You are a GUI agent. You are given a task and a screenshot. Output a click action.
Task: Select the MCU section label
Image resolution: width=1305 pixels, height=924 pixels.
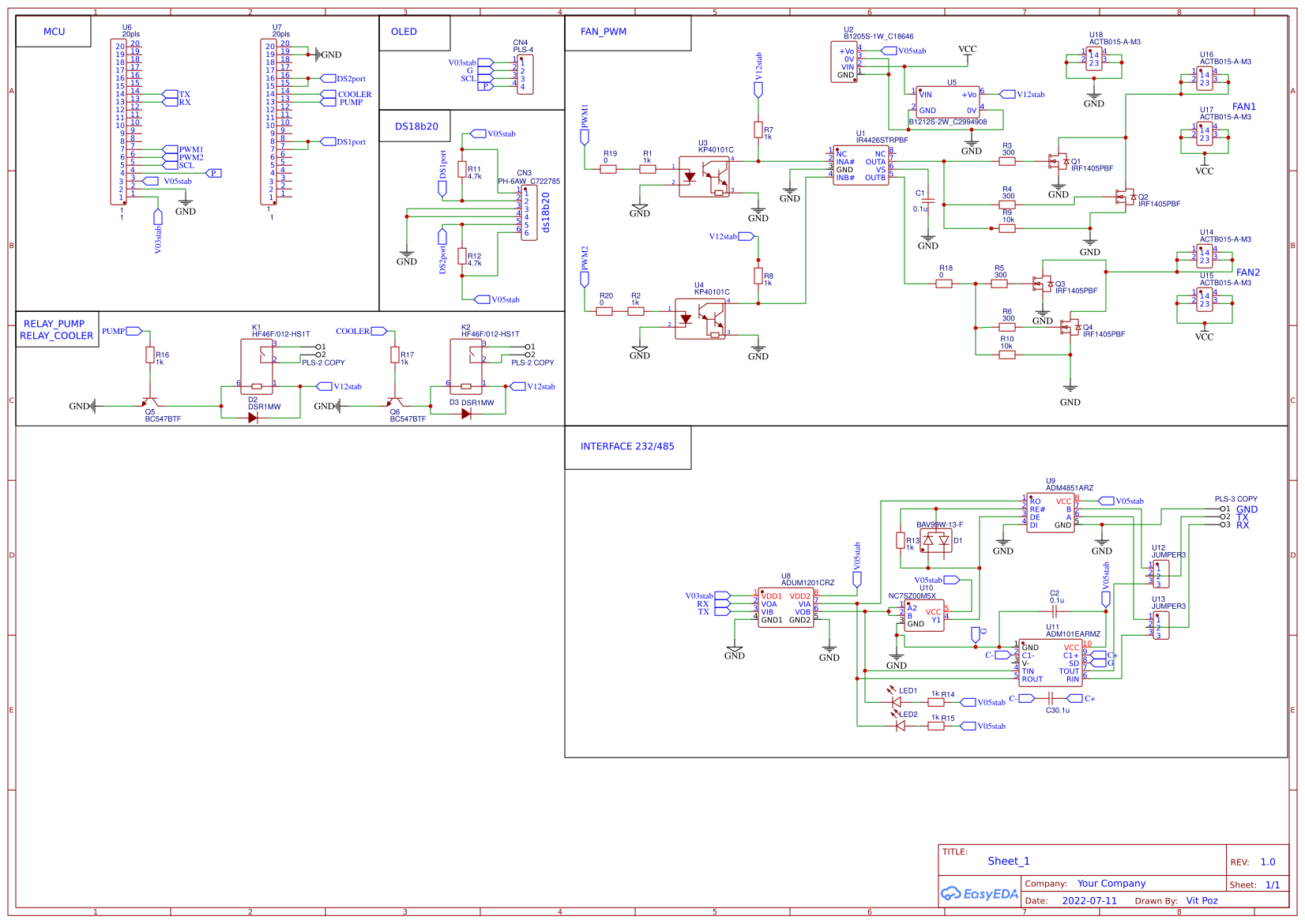(x=54, y=32)
